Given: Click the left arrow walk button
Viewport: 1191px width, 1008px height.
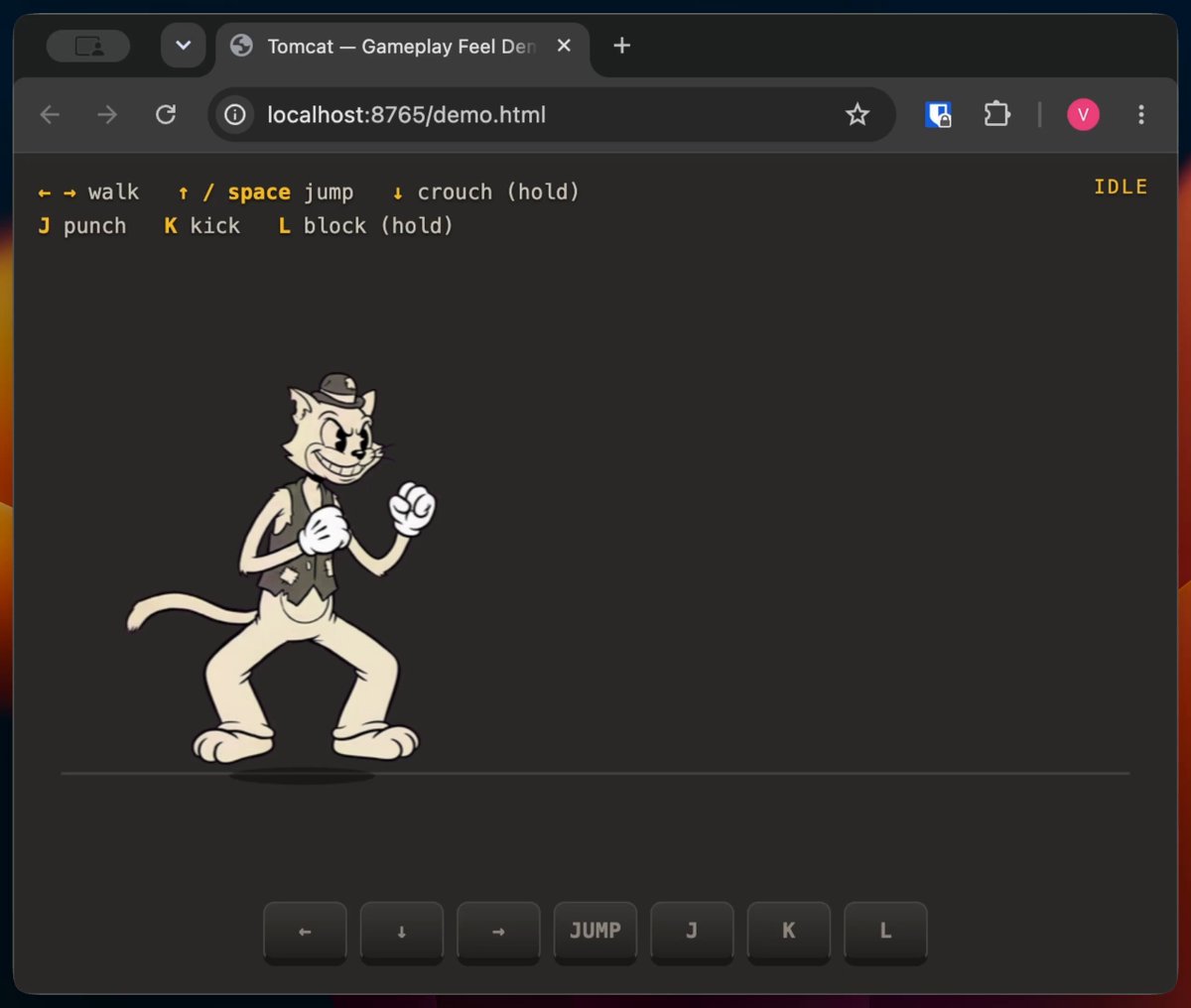Looking at the screenshot, I should point(305,932).
